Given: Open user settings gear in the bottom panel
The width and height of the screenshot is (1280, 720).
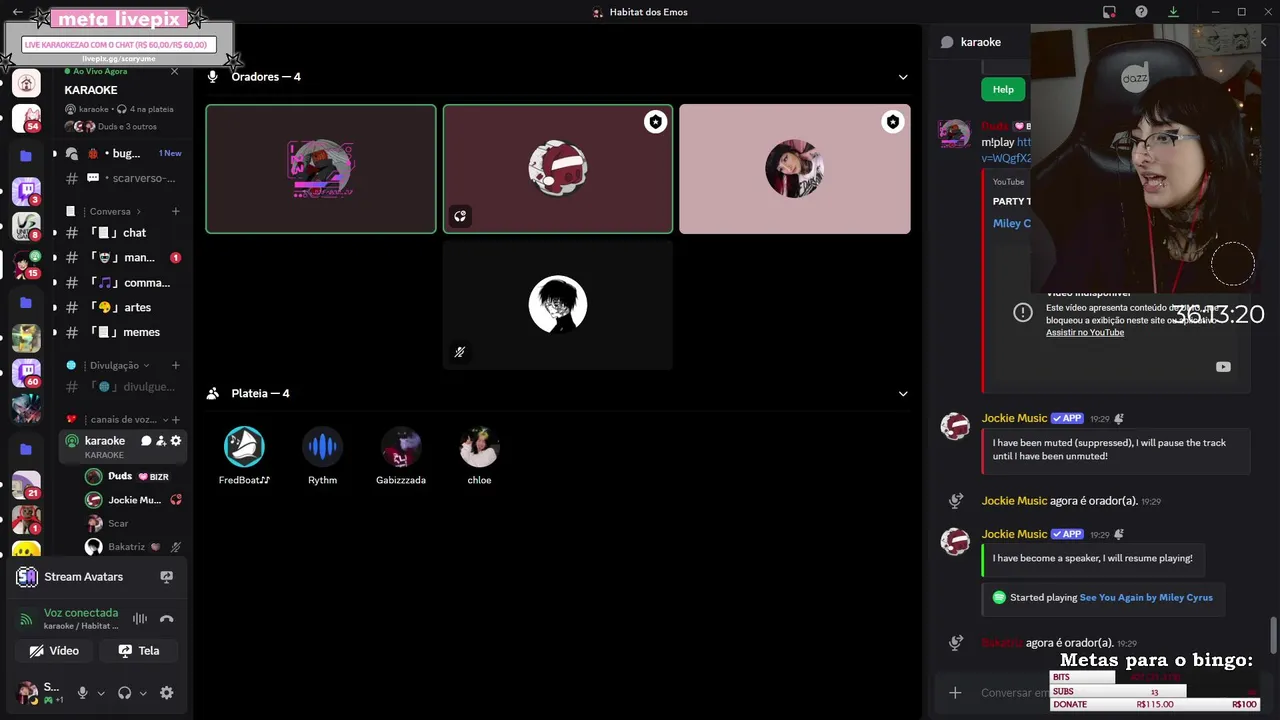Looking at the screenshot, I should click(167, 693).
